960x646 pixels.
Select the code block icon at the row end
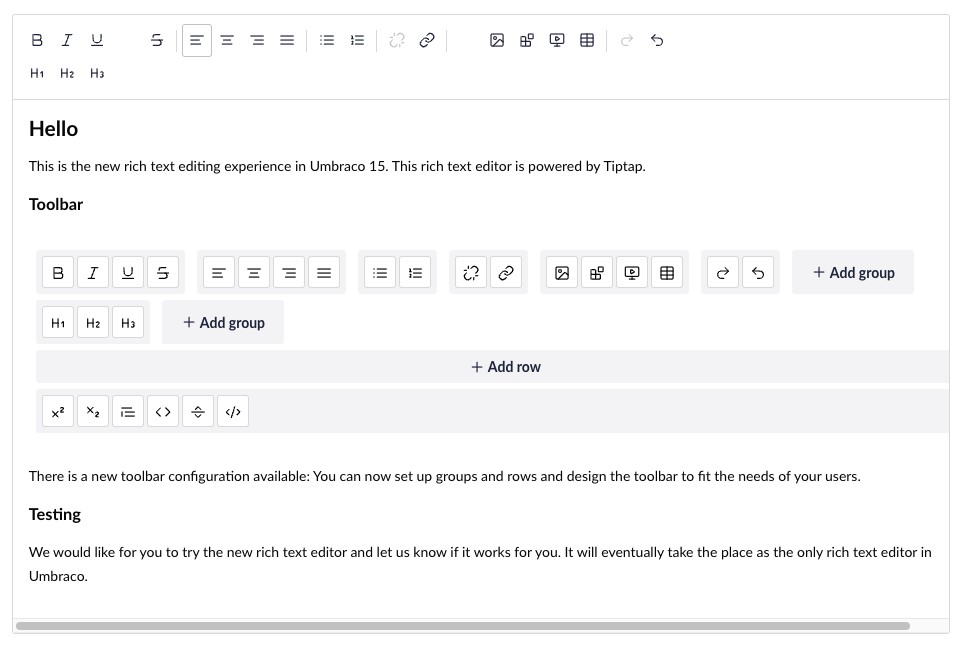pos(233,411)
